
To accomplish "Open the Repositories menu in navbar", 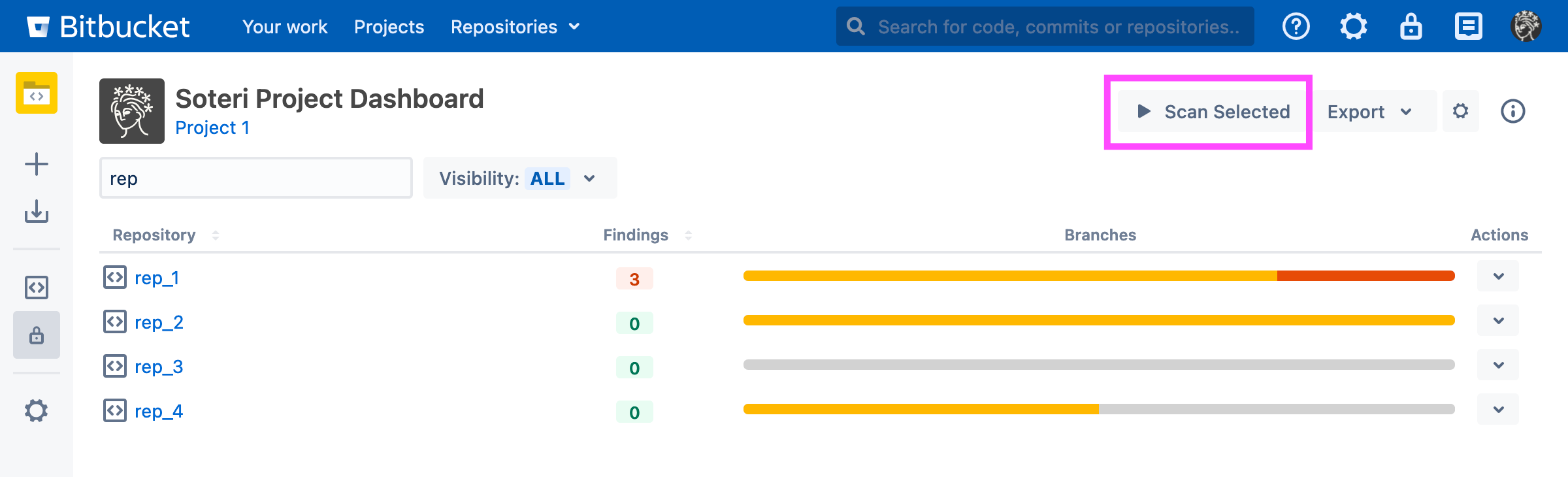I will click(x=515, y=27).
